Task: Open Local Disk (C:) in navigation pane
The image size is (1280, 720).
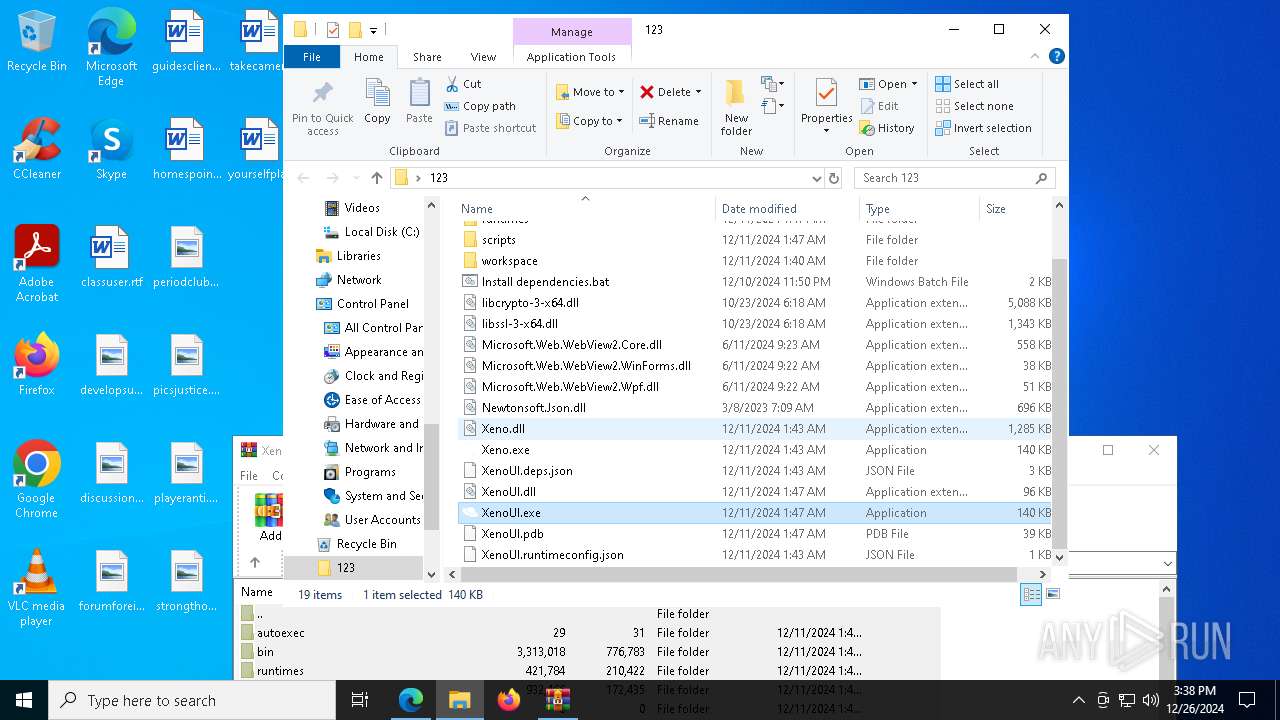Action: pyautogui.click(x=372, y=232)
